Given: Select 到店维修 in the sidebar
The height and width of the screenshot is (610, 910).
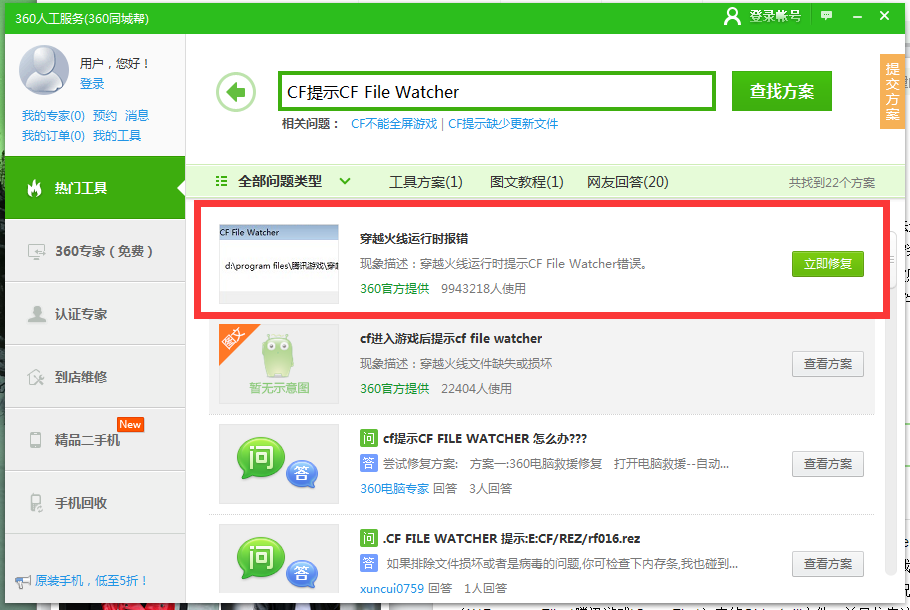Looking at the screenshot, I should (95, 377).
